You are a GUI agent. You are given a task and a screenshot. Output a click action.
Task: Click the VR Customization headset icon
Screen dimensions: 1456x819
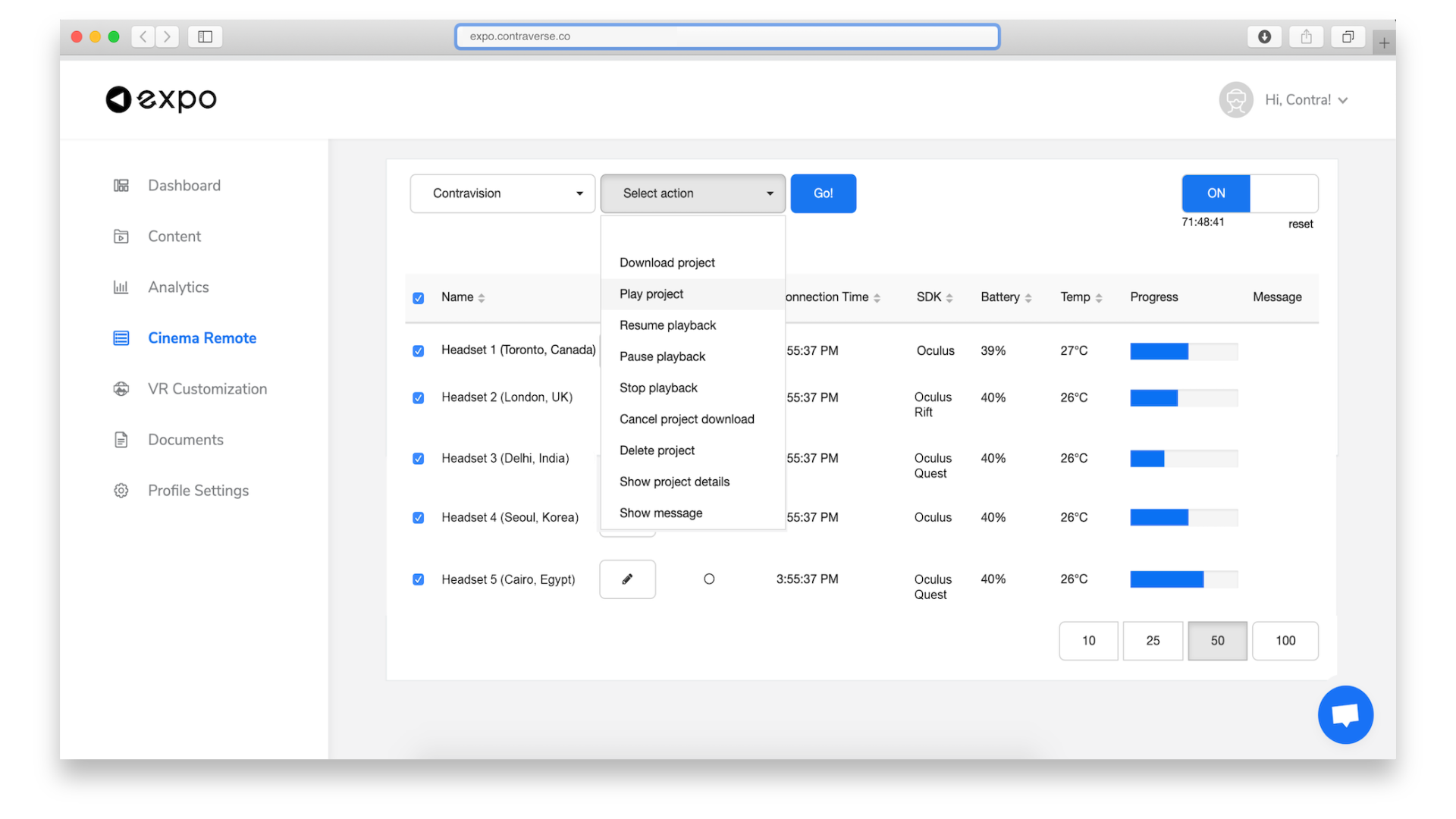coord(121,389)
